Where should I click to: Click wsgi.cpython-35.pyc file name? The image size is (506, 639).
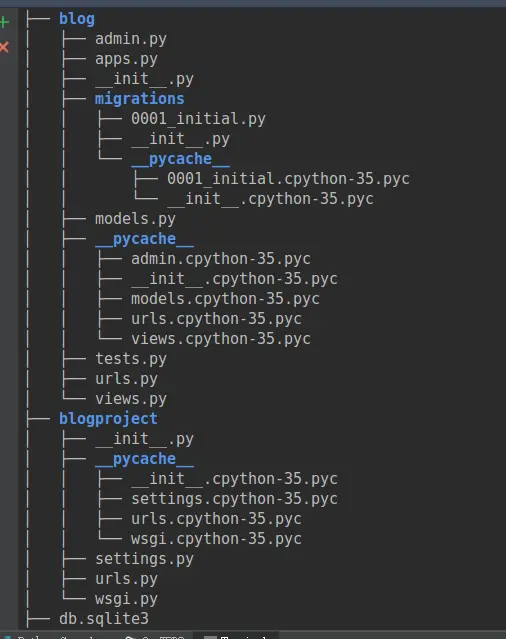[x=216, y=539]
